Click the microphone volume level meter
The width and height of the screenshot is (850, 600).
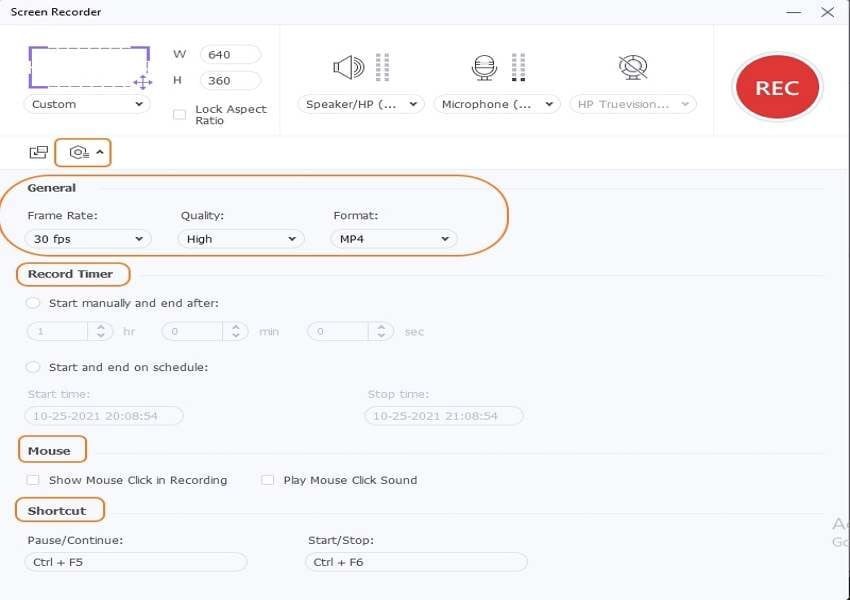click(518, 67)
